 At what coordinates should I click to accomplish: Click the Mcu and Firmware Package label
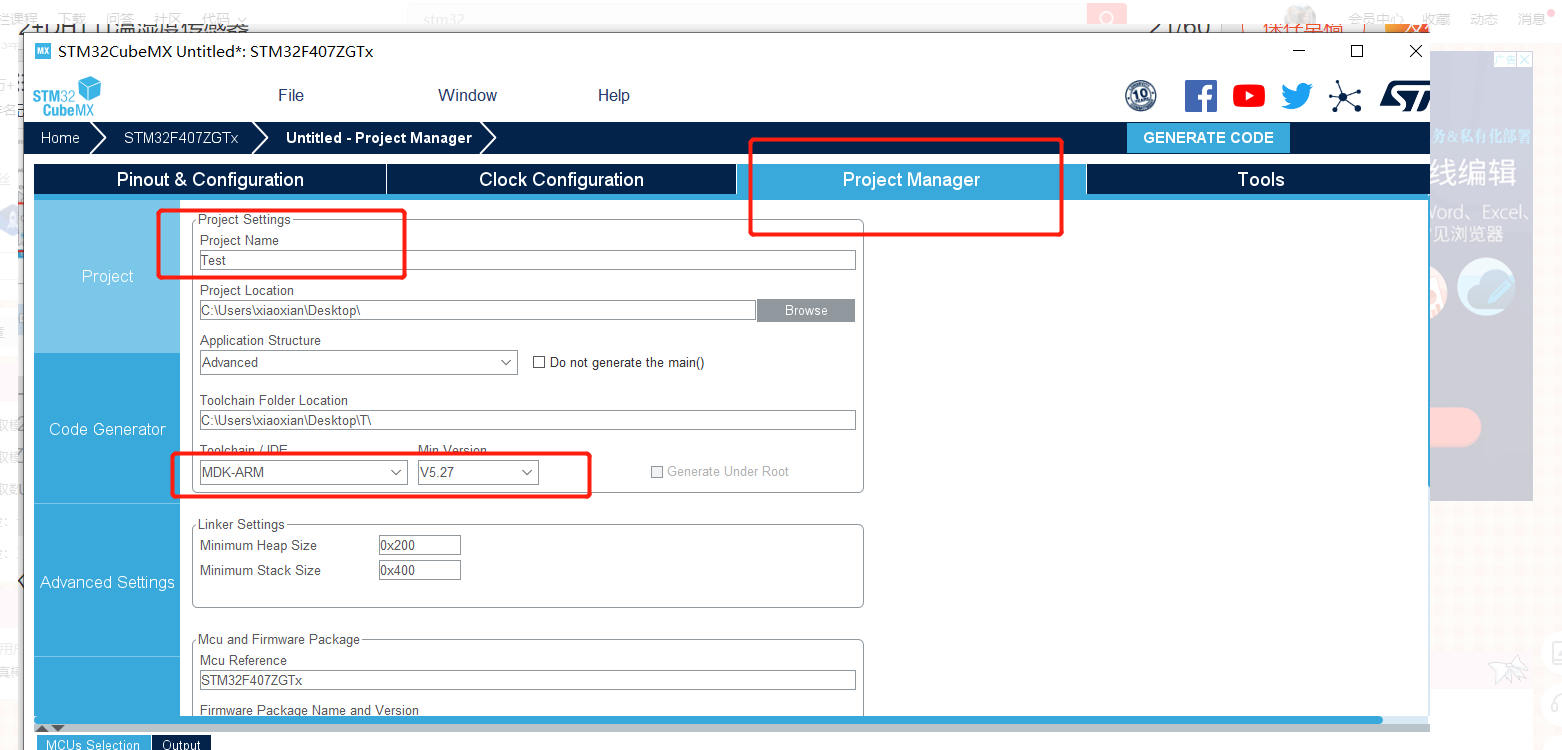click(279, 639)
